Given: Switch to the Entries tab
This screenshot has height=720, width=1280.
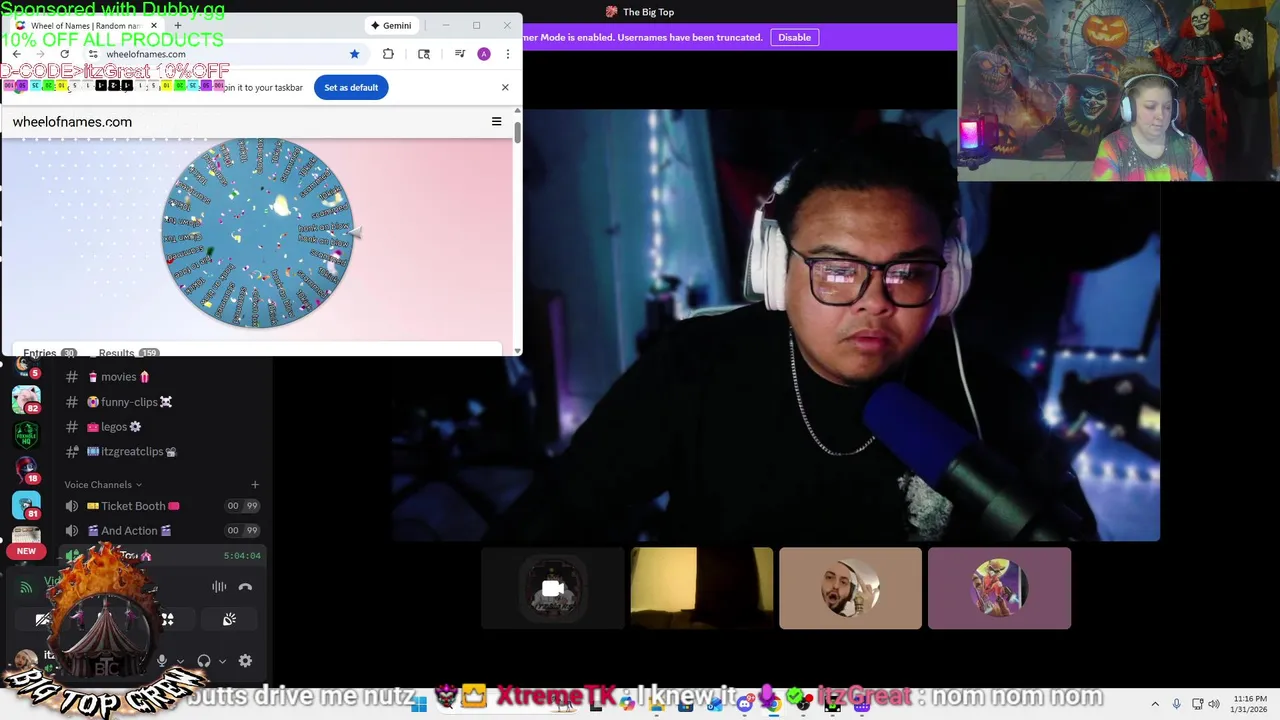Looking at the screenshot, I should pos(50,353).
